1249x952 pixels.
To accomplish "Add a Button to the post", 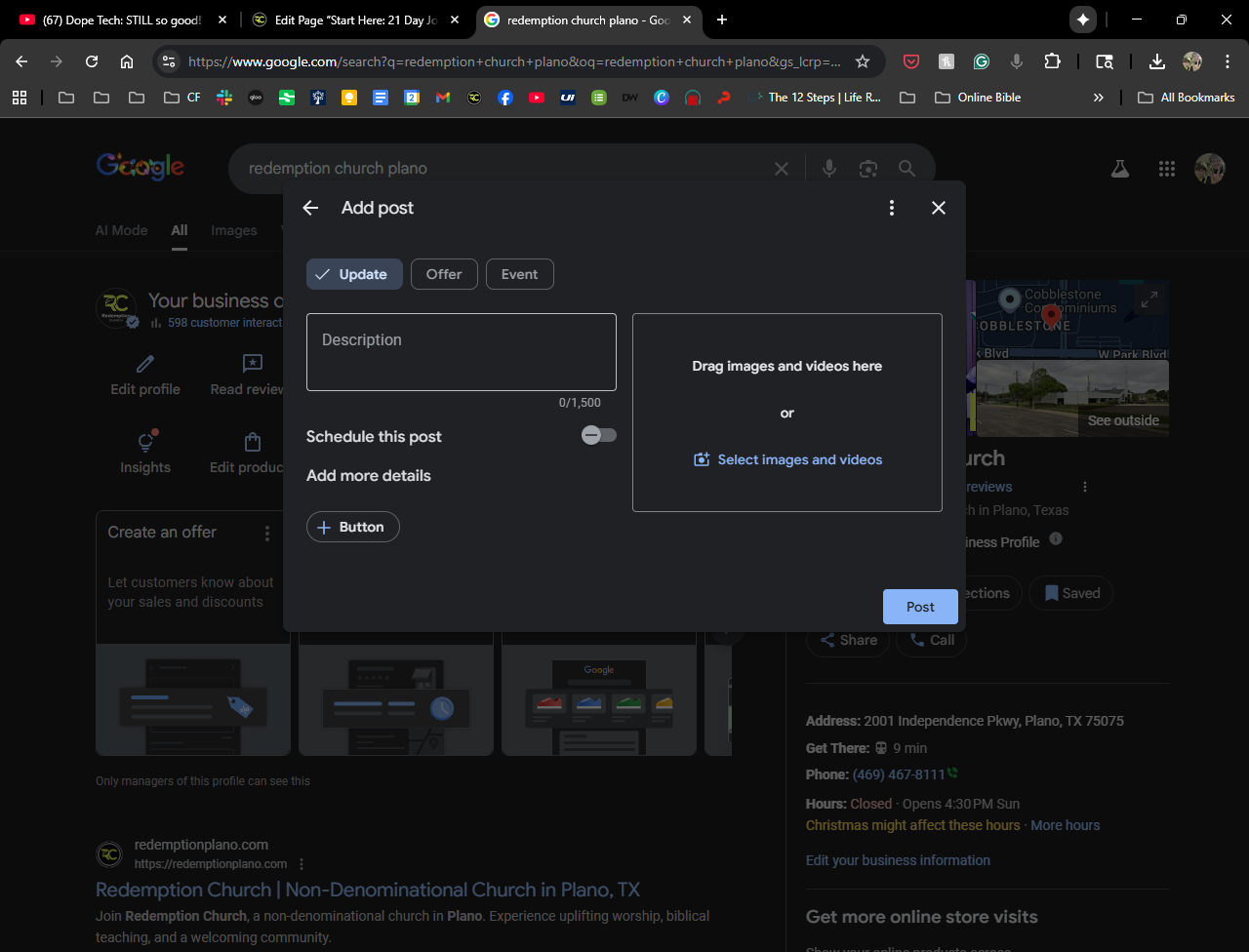I will (x=352, y=527).
